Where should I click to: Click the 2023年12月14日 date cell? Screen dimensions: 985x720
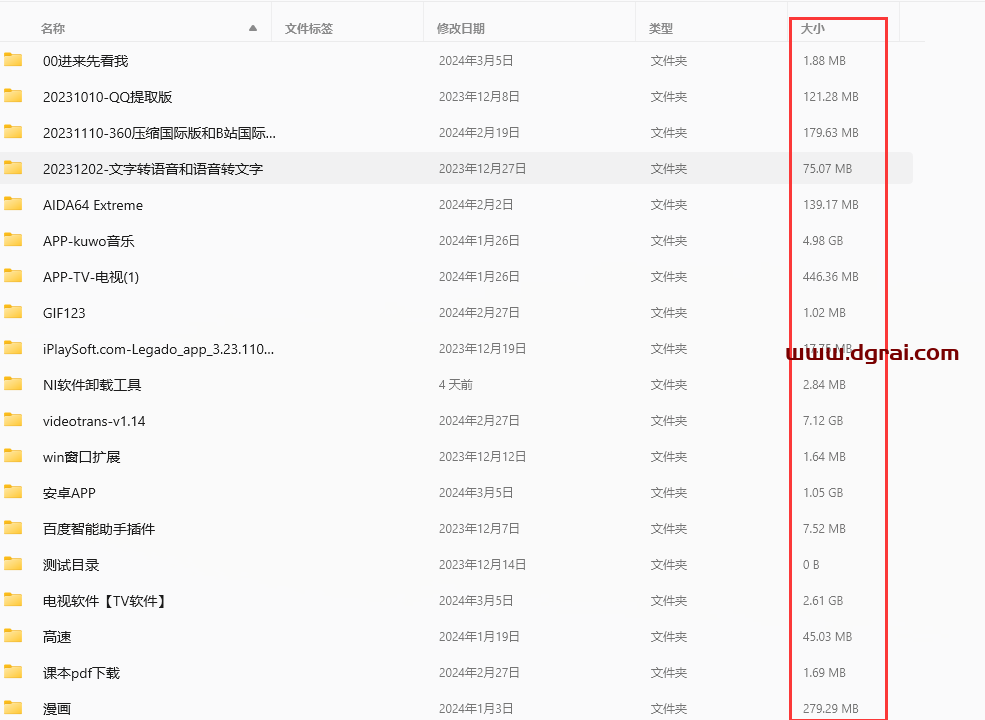[482, 565]
